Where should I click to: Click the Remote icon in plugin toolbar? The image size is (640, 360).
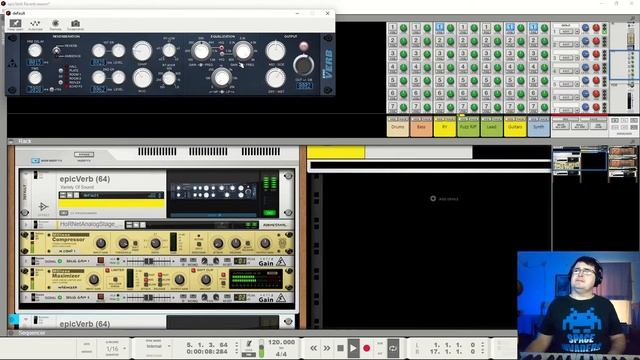(x=56, y=24)
